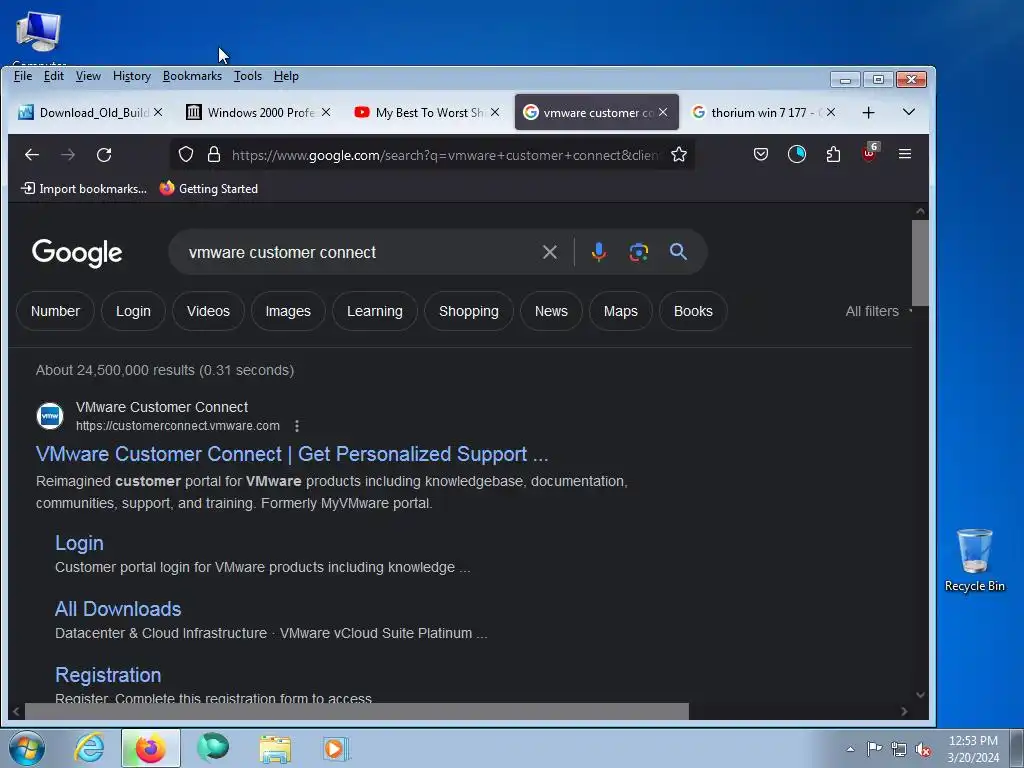Filter results by Login chip
The width and height of the screenshot is (1024, 768).
point(133,312)
